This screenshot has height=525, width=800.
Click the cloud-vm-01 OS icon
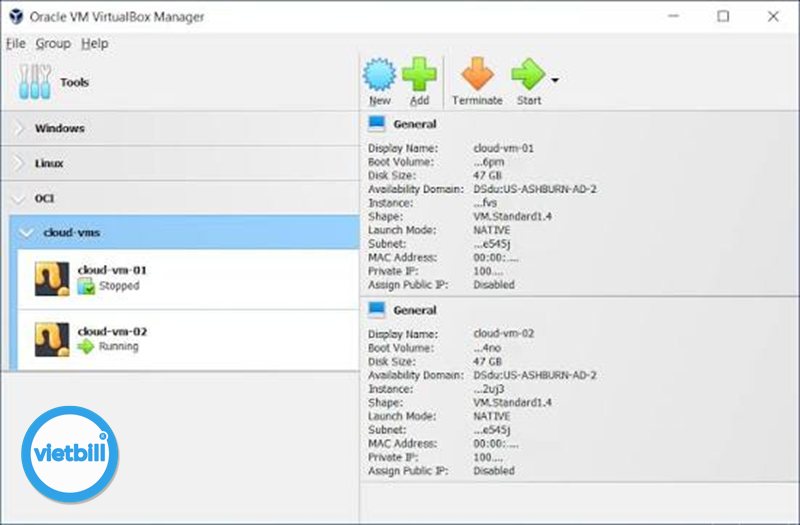[x=52, y=279]
